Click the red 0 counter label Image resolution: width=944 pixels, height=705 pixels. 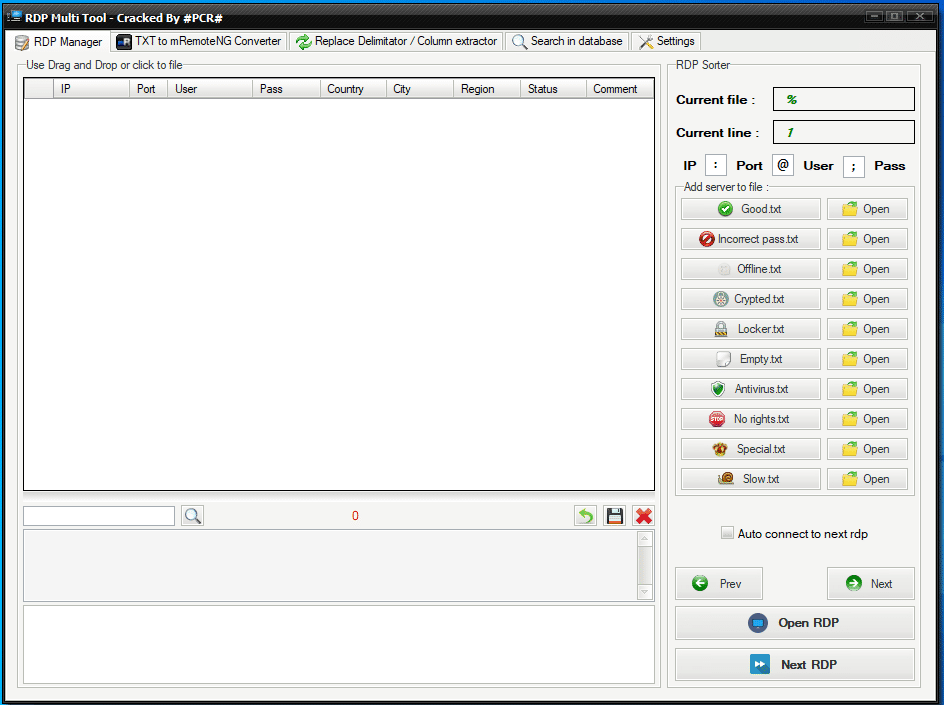355,516
